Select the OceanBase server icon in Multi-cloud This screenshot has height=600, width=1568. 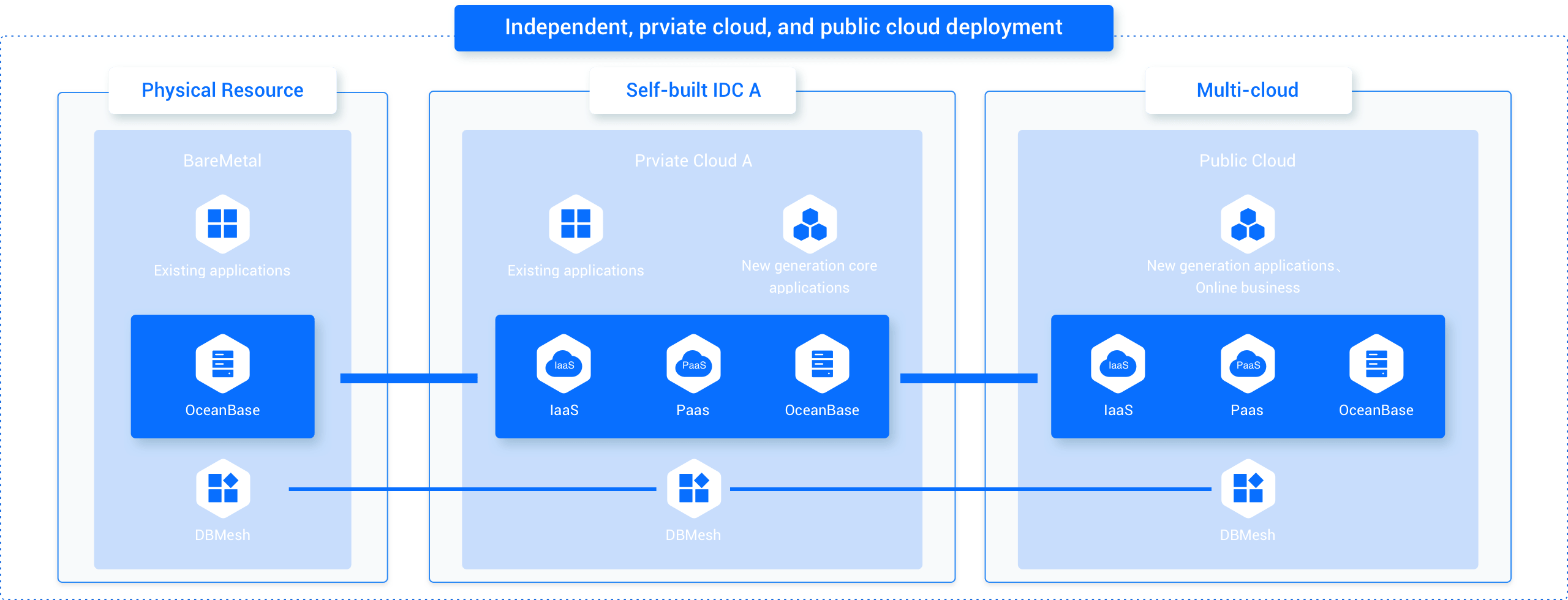(1376, 364)
